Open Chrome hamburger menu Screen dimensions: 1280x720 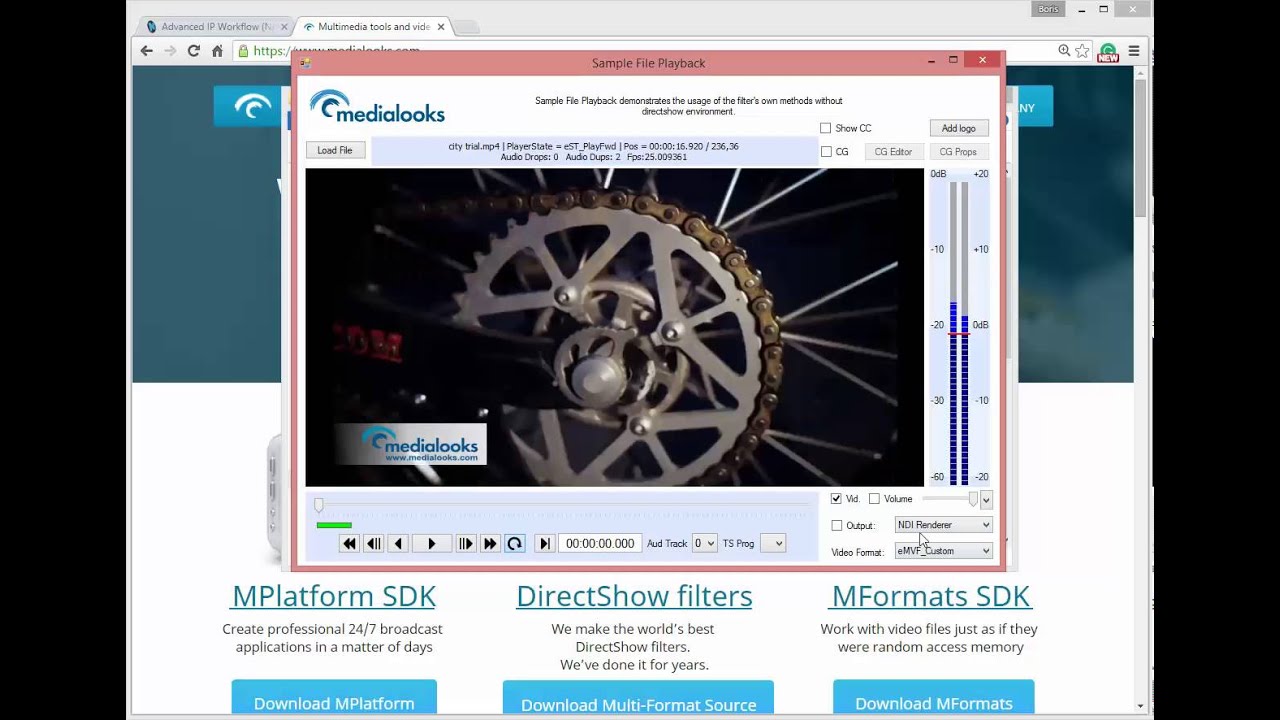click(1134, 51)
